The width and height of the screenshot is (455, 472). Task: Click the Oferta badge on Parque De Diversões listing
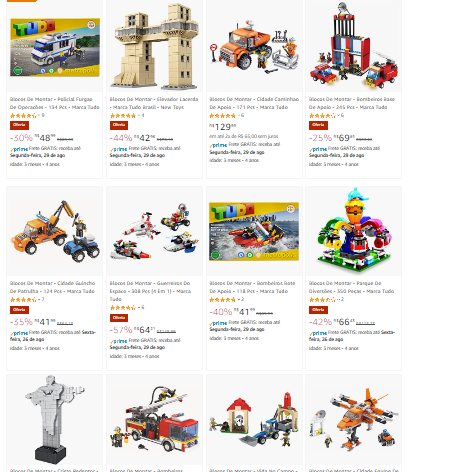coord(318,310)
